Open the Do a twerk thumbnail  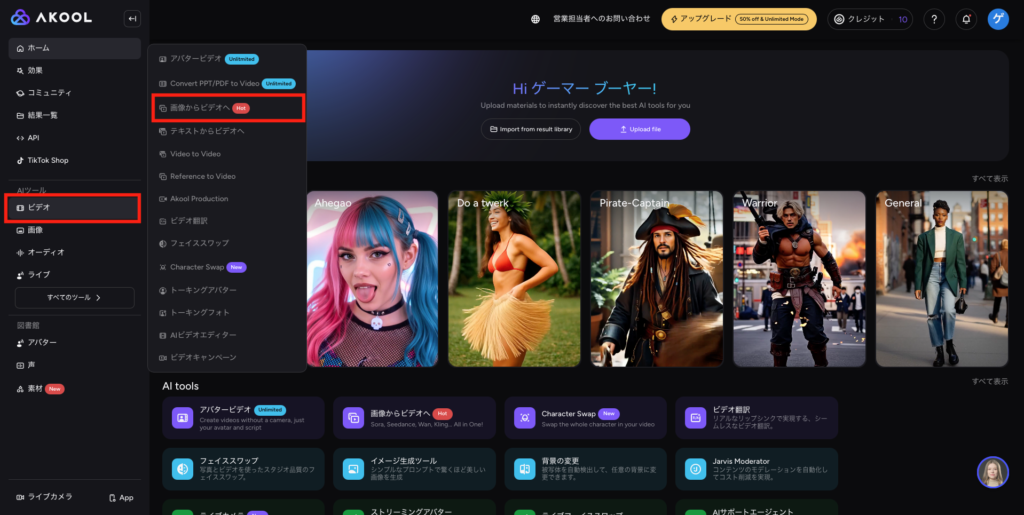(x=514, y=279)
